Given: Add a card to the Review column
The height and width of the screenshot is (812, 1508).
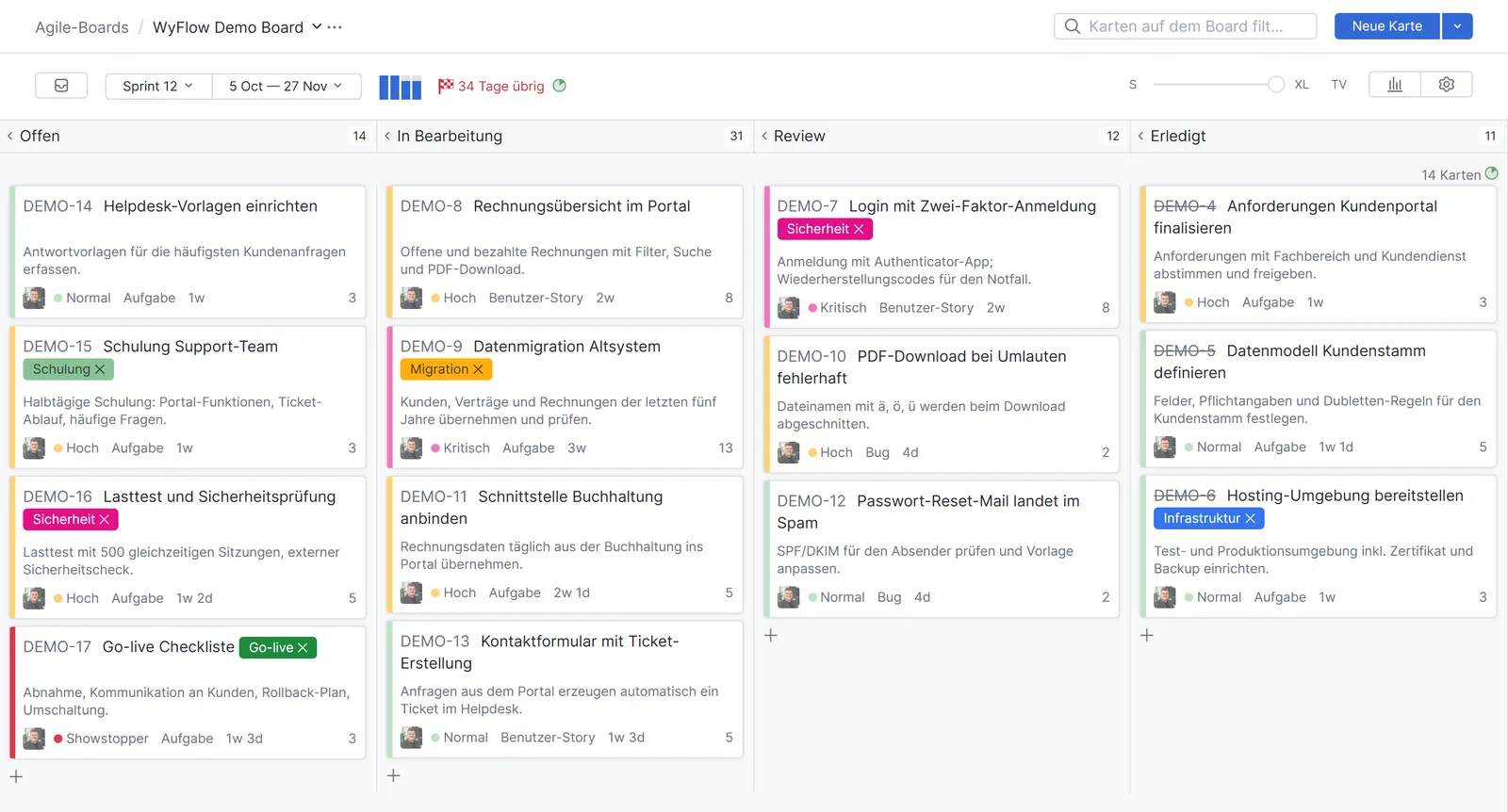Looking at the screenshot, I should [x=771, y=635].
